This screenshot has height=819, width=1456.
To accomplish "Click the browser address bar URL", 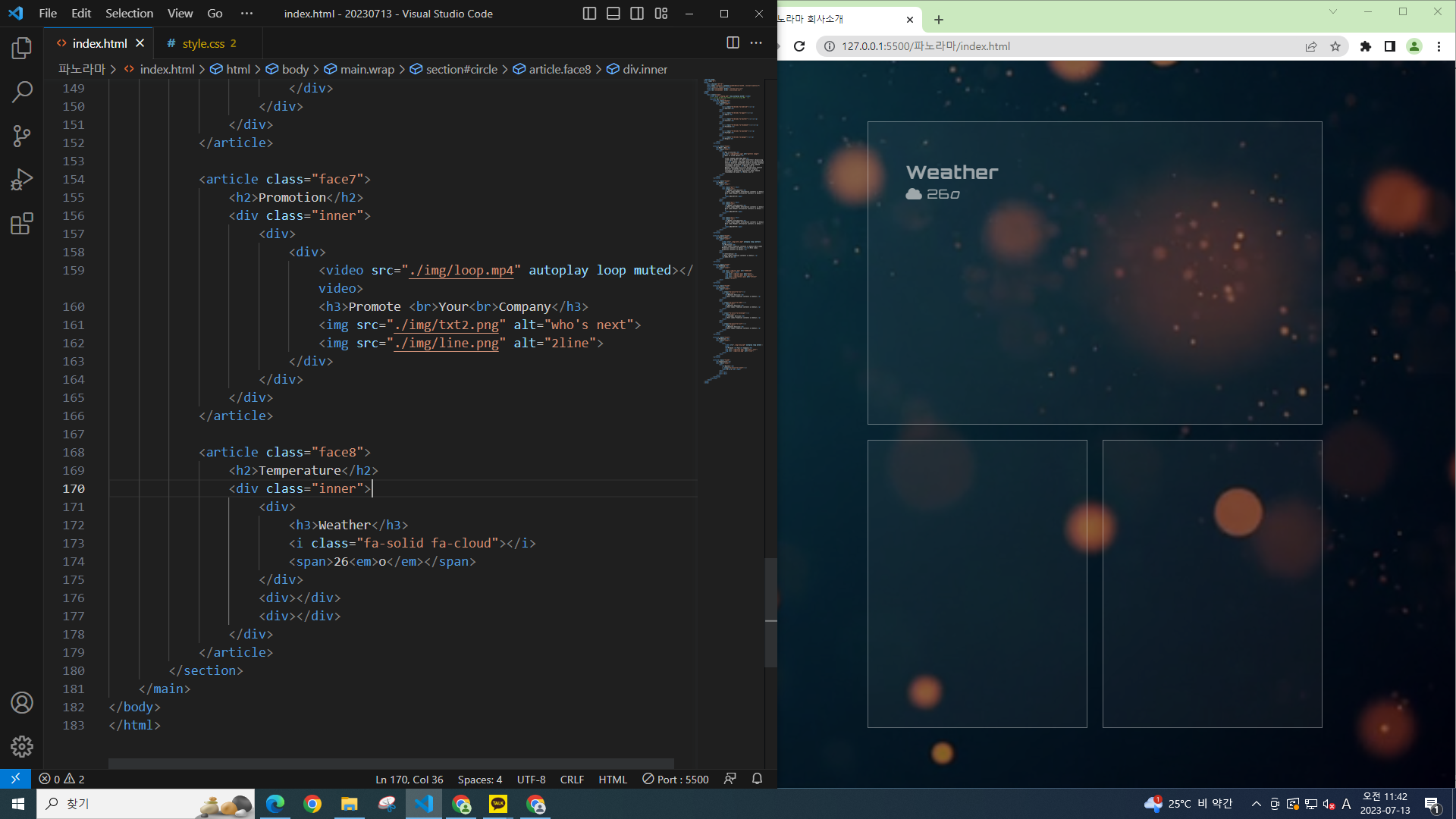I will point(925,46).
